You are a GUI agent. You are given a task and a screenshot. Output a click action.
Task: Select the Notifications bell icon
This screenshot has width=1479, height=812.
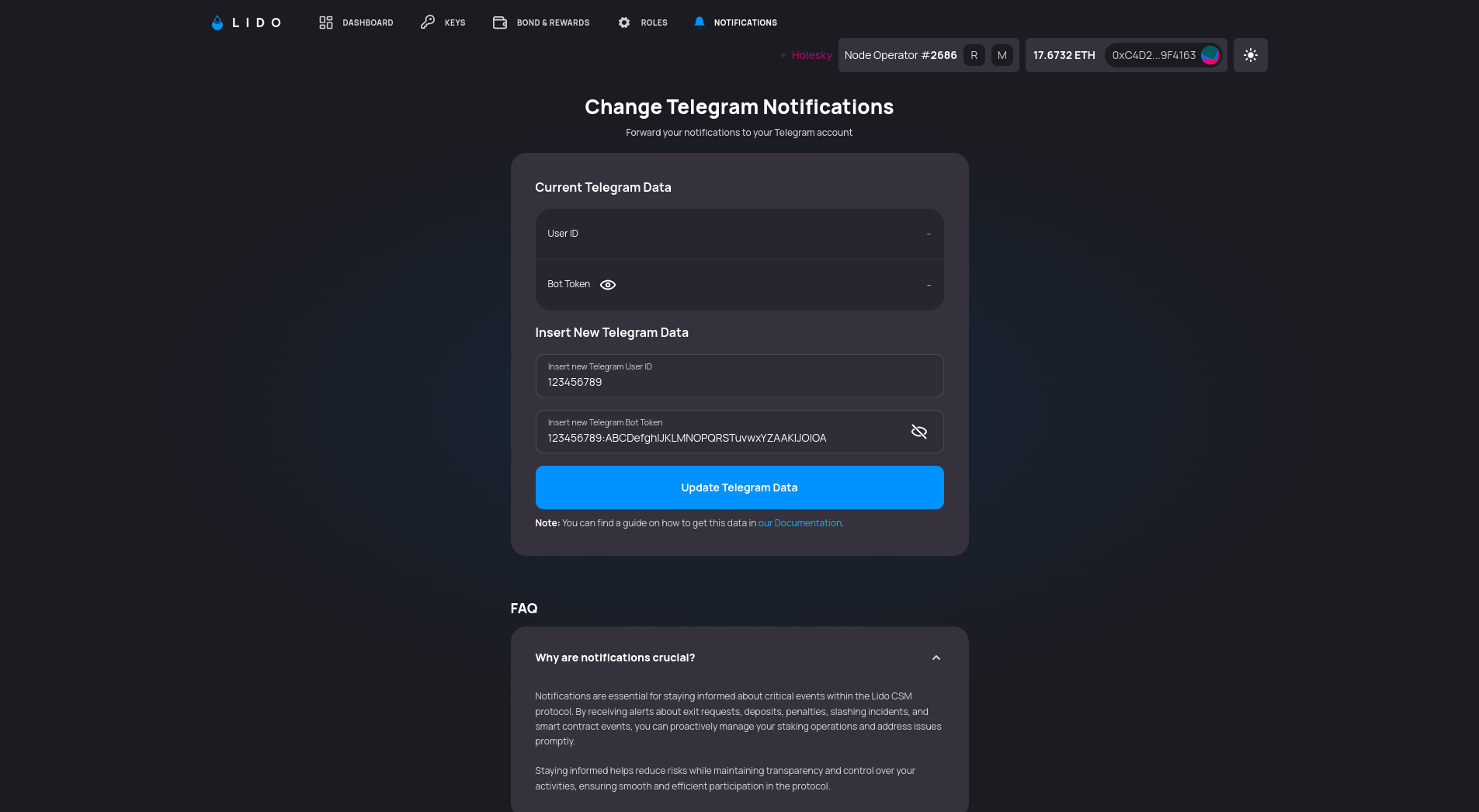[x=700, y=23]
